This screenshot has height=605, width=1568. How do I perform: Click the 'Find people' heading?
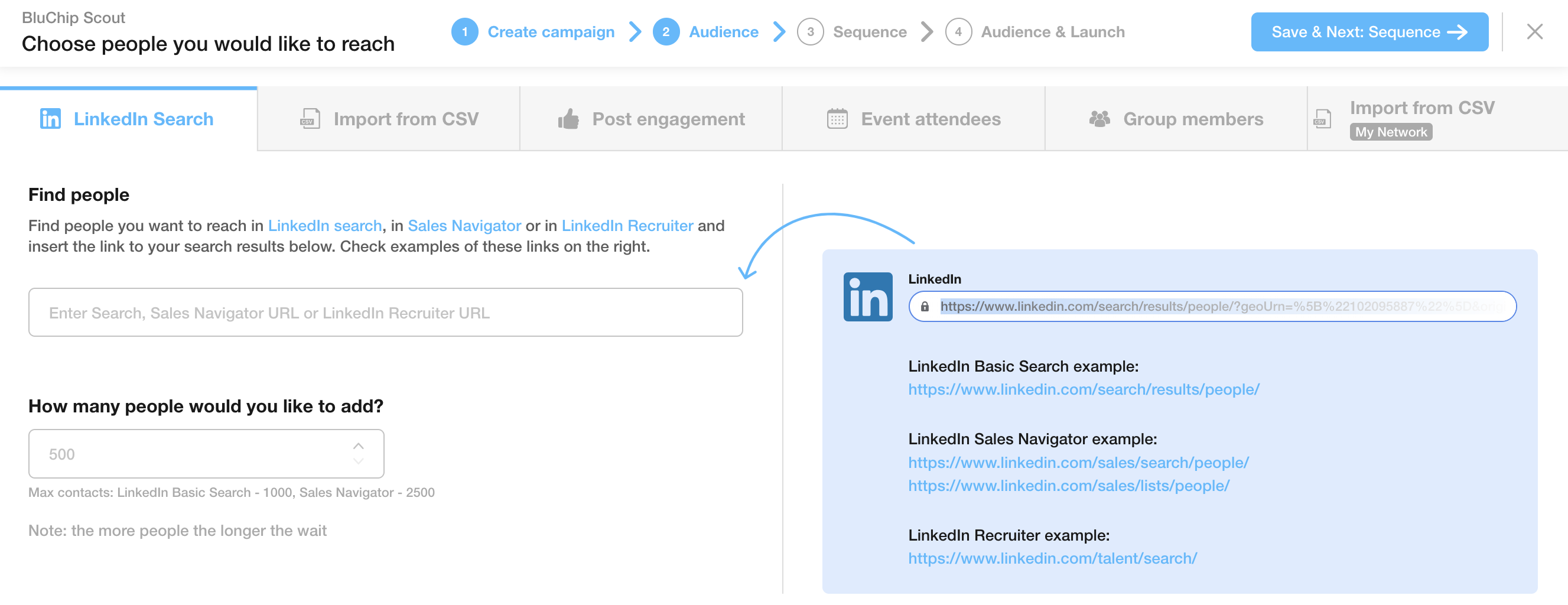[x=79, y=195]
